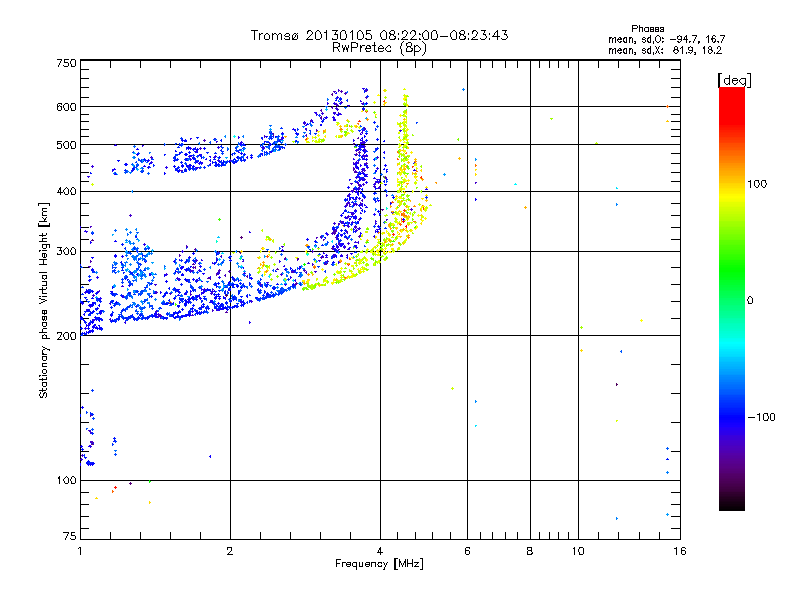The width and height of the screenshot is (800, 600).
Task: Click the 'Phases' header text
Action: [647, 29]
